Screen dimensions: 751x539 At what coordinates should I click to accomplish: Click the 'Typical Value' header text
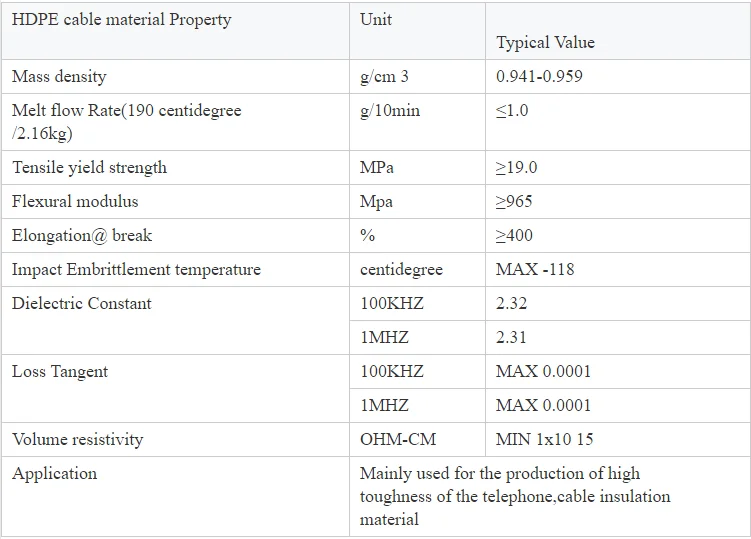pyautogui.click(x=545, y=42)
